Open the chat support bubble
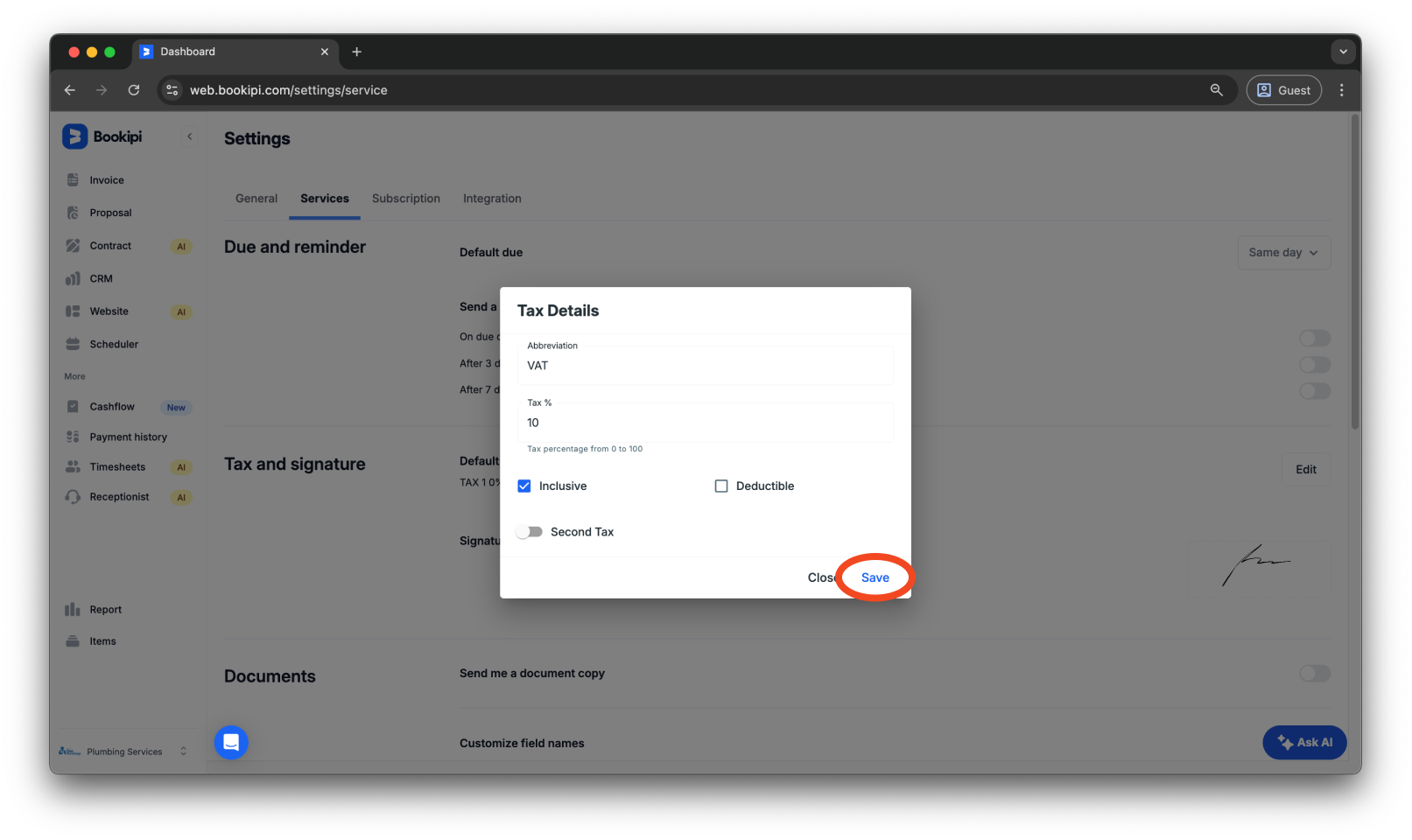Screen dimensions: 1412x840 coord(230,742)
